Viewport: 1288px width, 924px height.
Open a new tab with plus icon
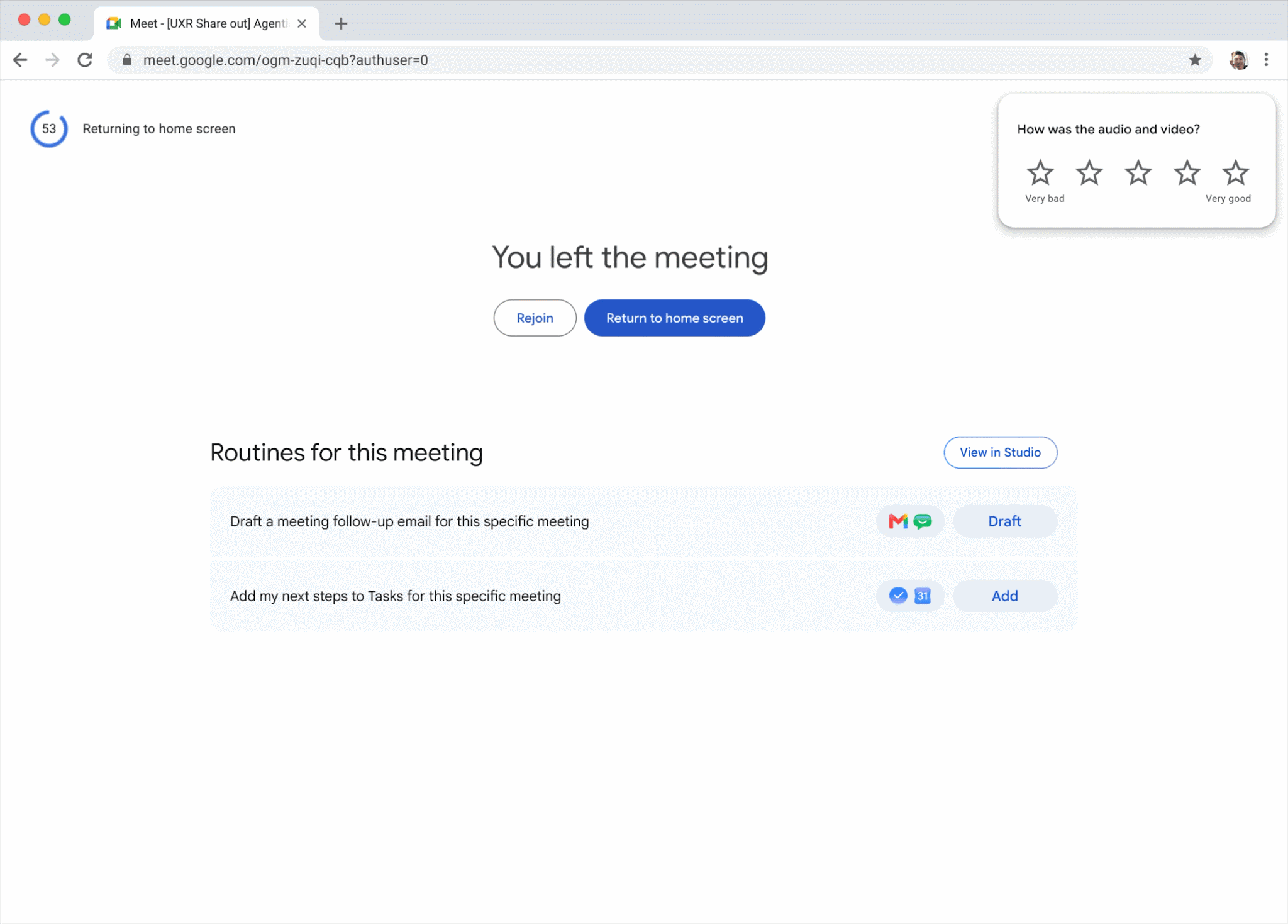[341, 24]
